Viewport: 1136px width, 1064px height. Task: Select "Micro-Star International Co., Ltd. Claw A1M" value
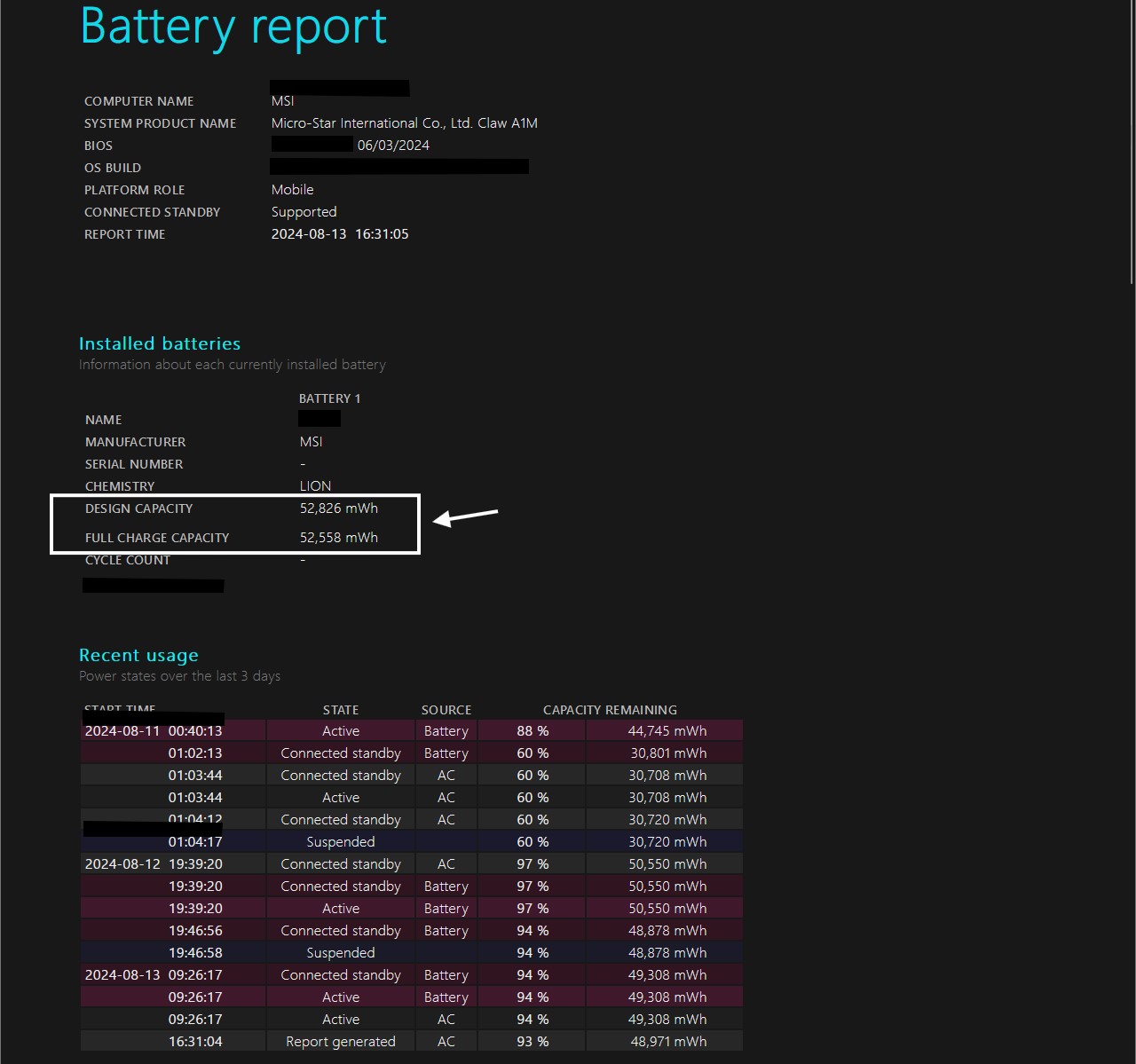tap(405, 123)
